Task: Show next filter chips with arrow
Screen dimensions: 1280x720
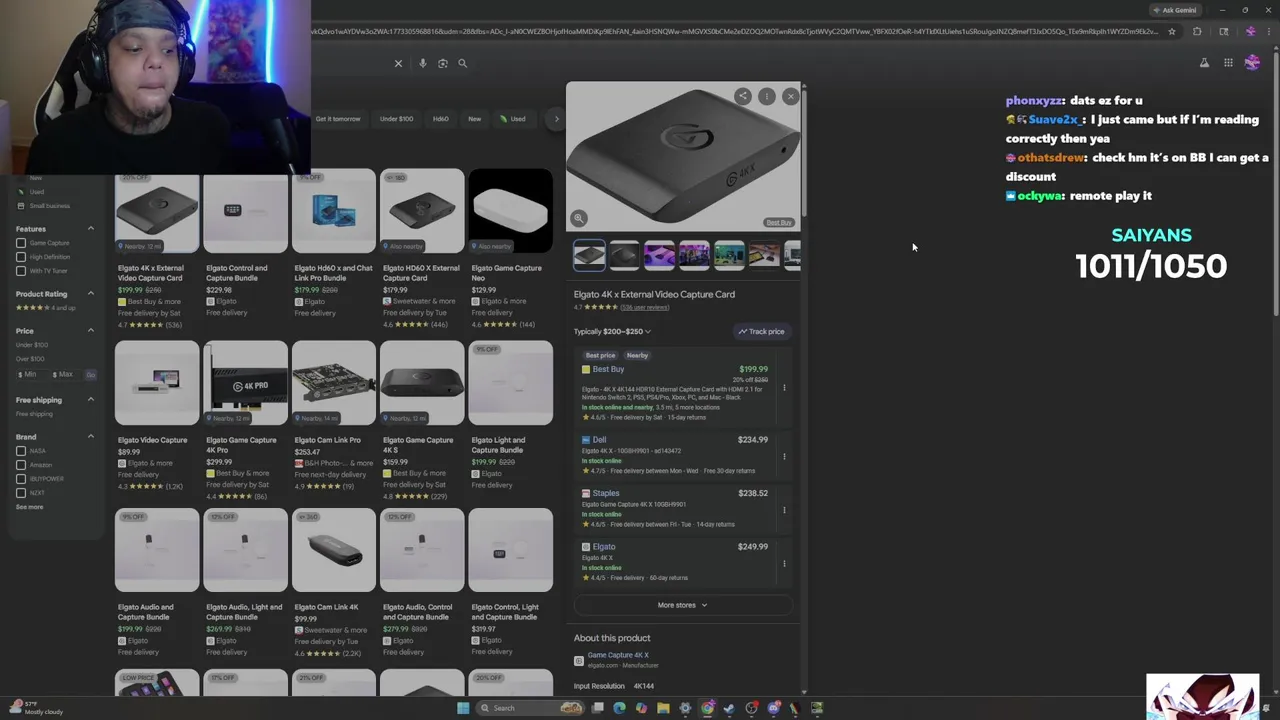Action: click(557, 119)
